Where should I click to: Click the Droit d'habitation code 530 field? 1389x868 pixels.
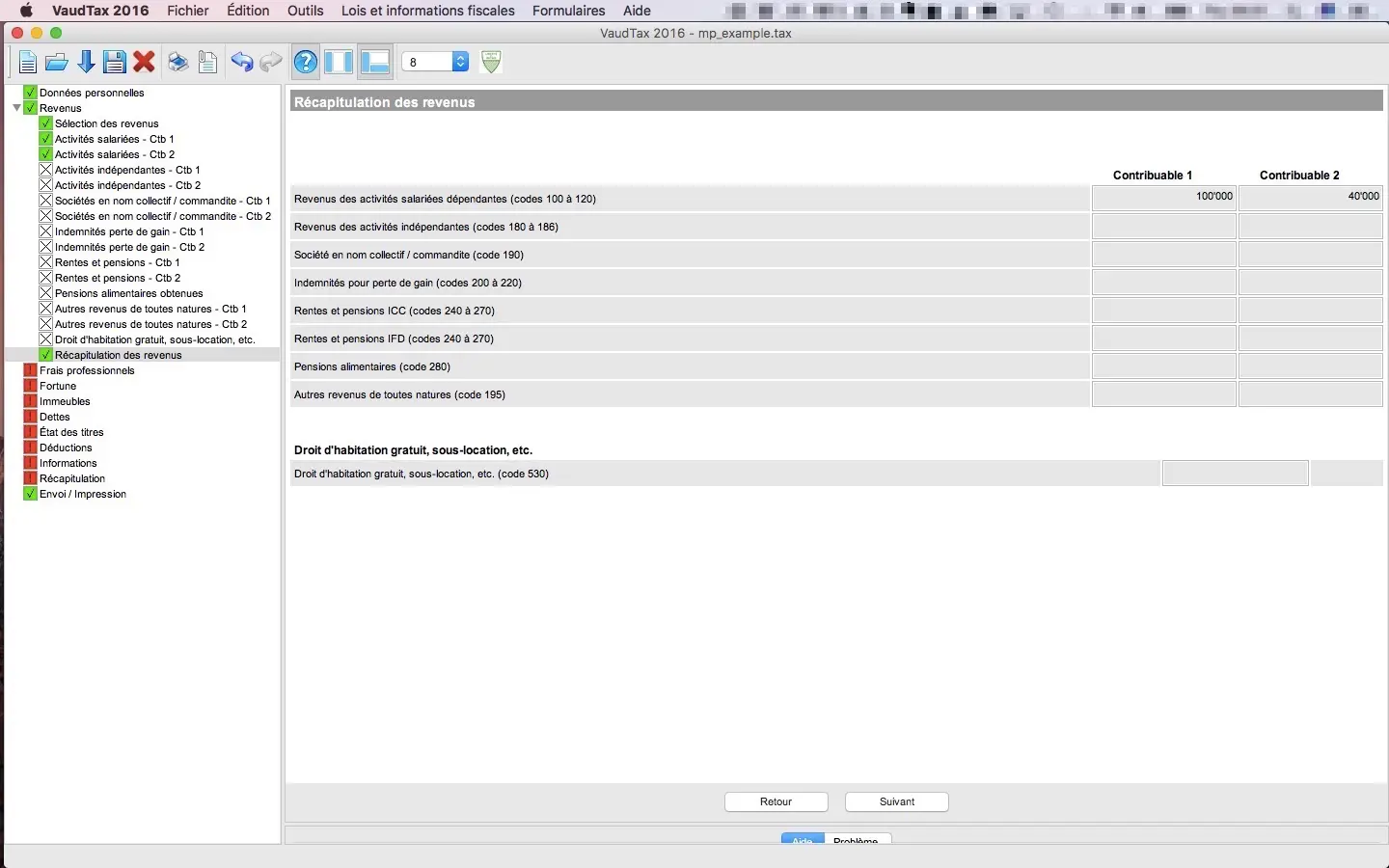pos(1236,474)
